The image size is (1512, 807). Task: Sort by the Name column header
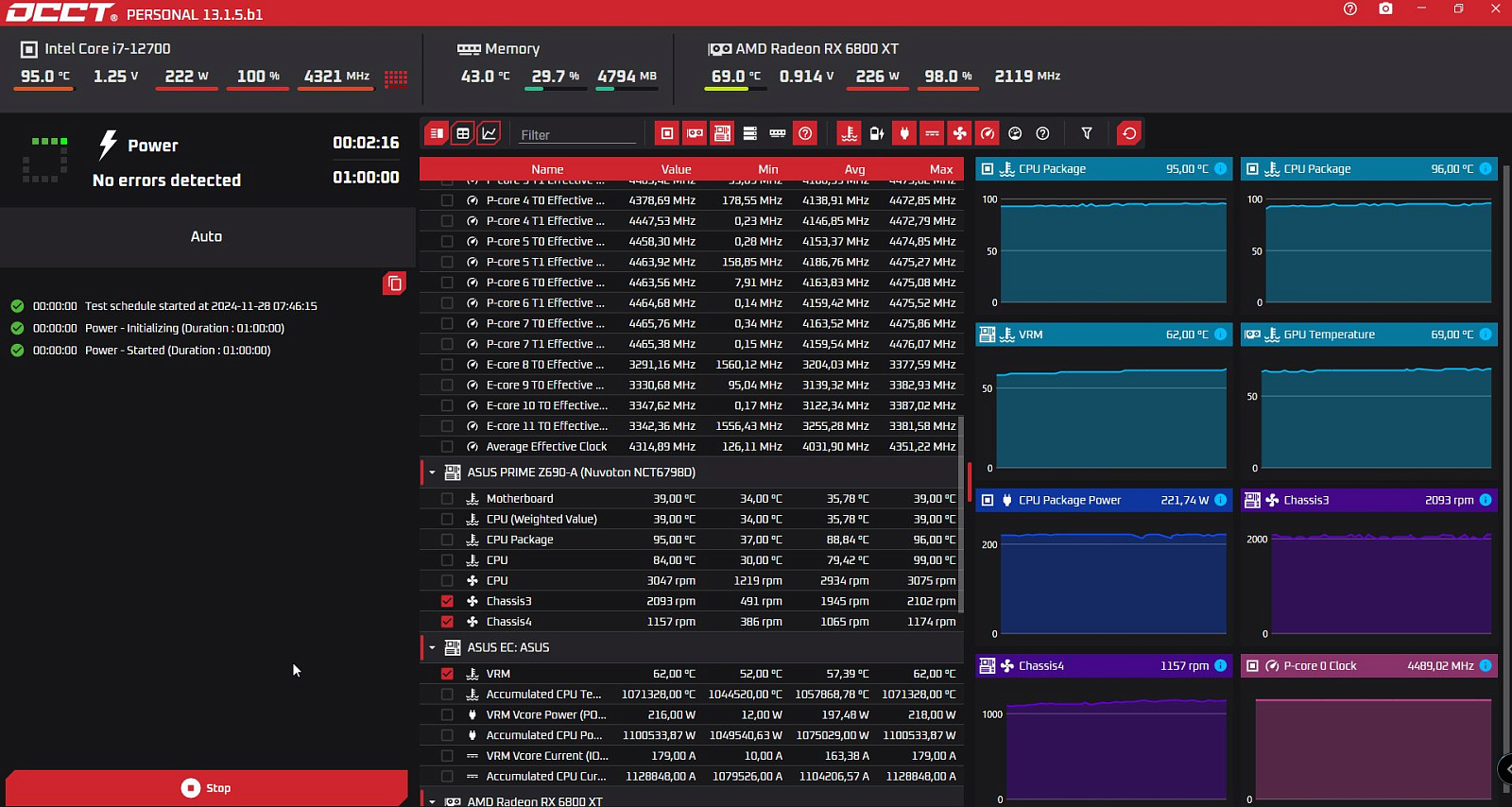pyautogui.click(x=547, y=169)
